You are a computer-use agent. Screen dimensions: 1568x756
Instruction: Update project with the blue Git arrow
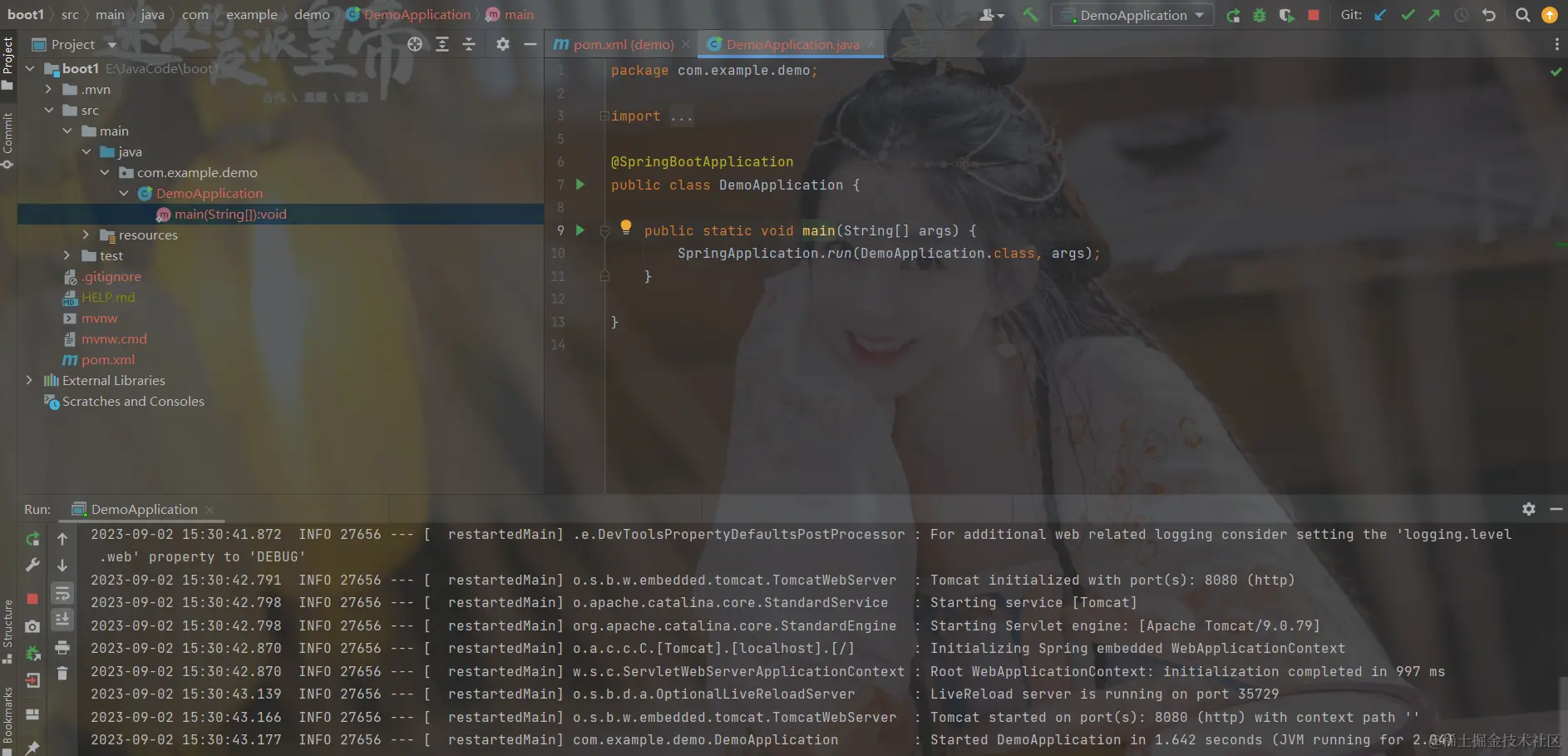pos(1381,15)
